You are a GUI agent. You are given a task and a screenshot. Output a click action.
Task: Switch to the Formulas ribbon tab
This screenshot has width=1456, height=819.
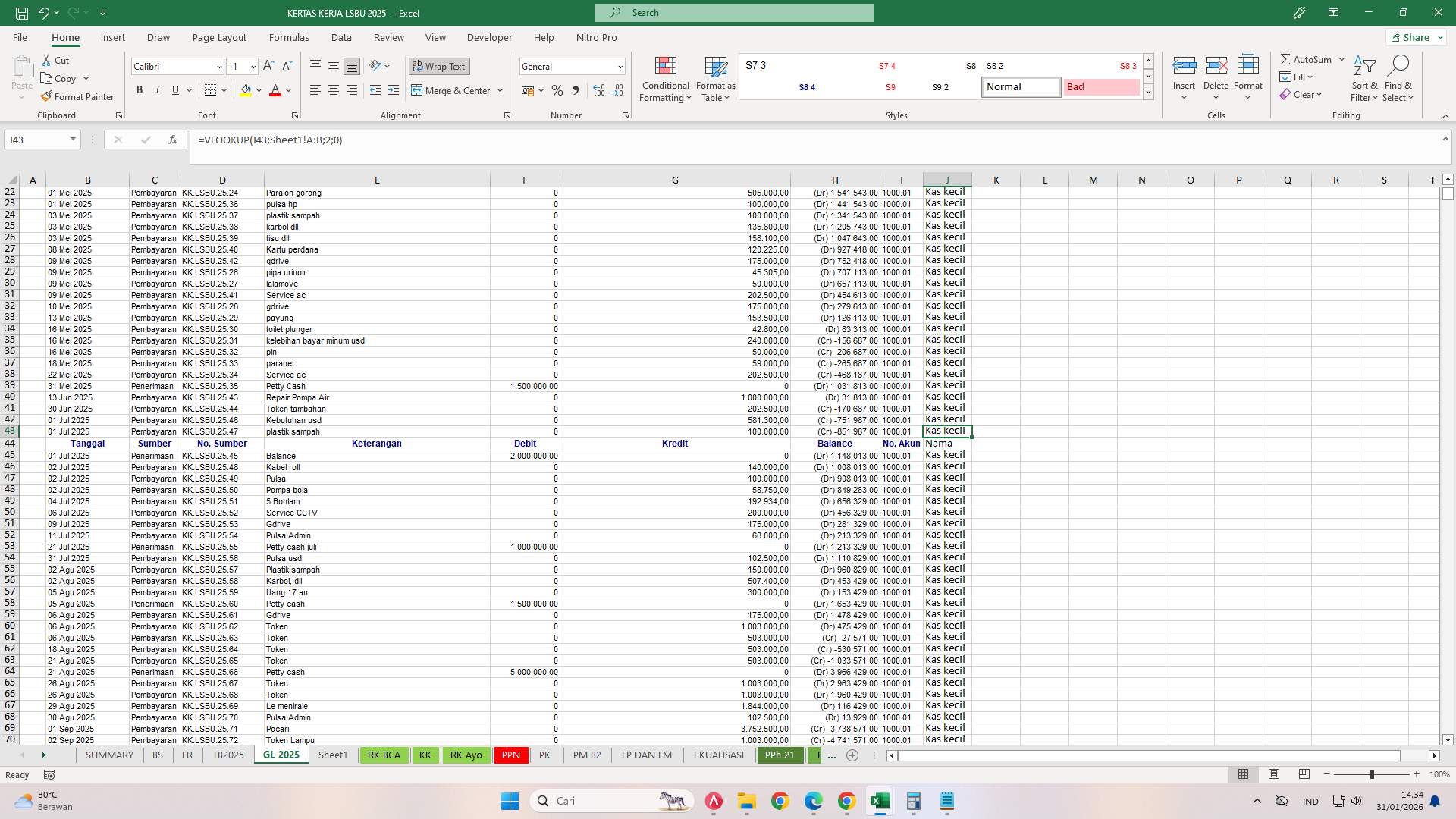pyautogui.click(x=289, y=37)
